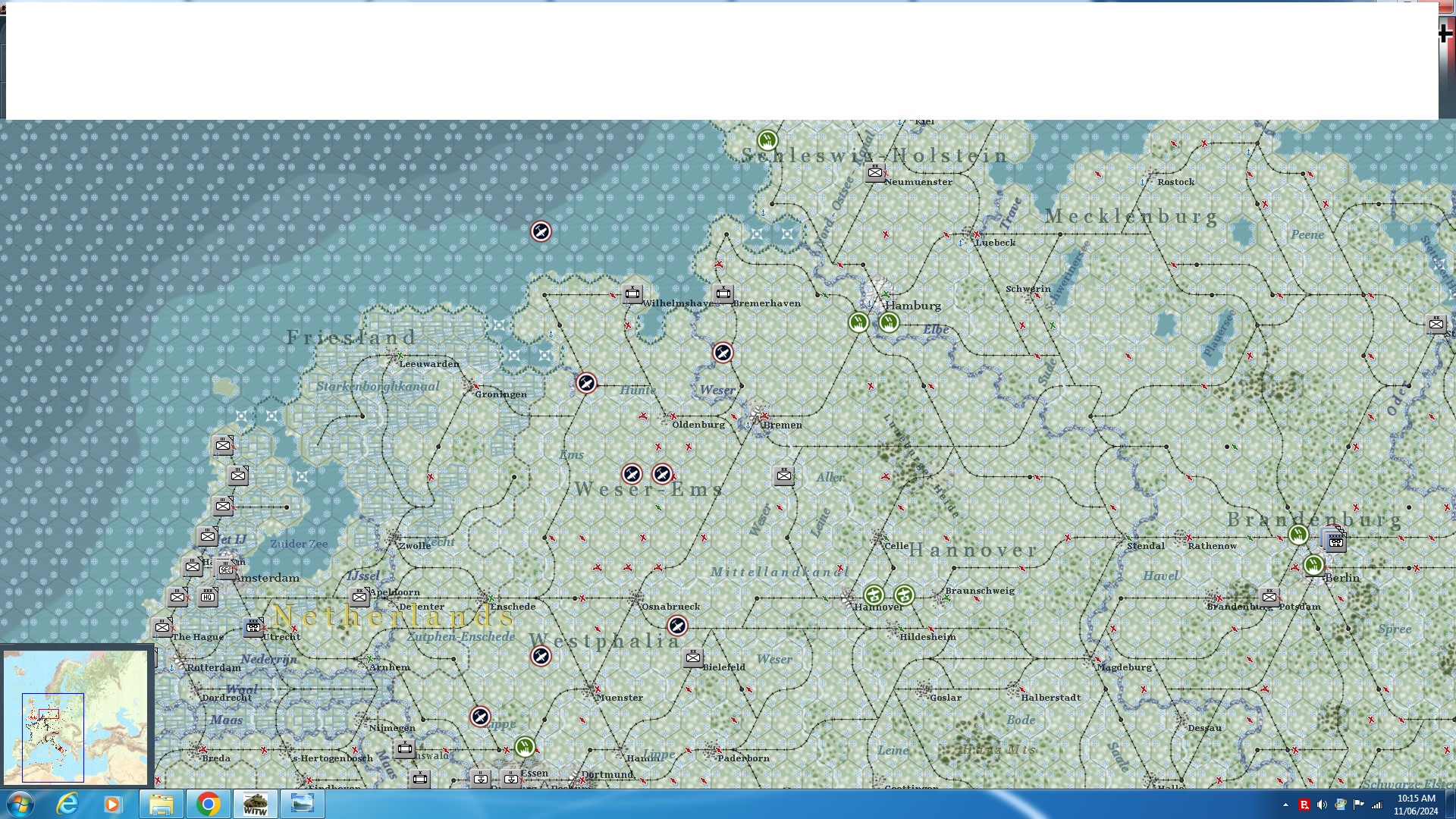This screenshot has width=1456, height=819.
Task: Select the XXX HQ unit near Amsterdam
Action: (208, 597)
